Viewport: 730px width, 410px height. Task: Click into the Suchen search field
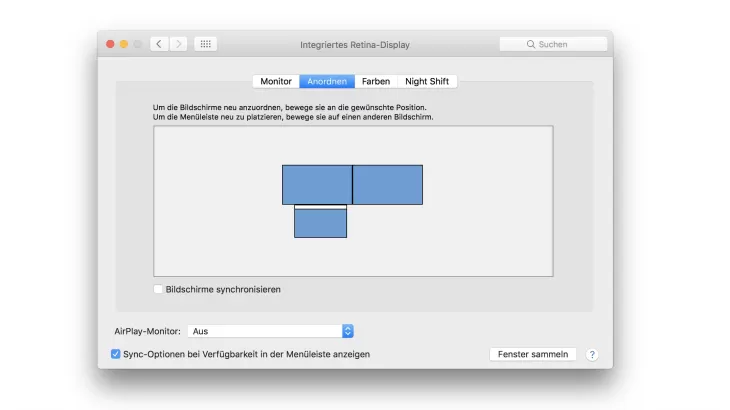click(x=554, y=44)
